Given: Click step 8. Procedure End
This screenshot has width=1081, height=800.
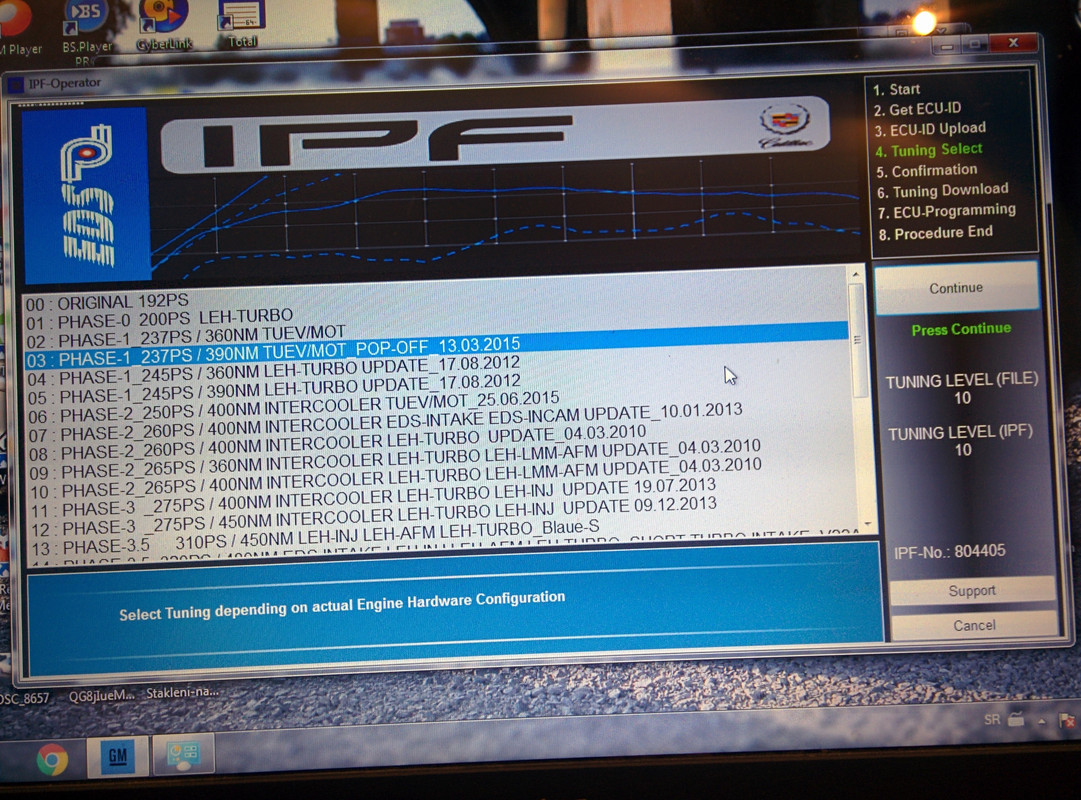Looking at the screenshot, I should [x=936, y=233].
